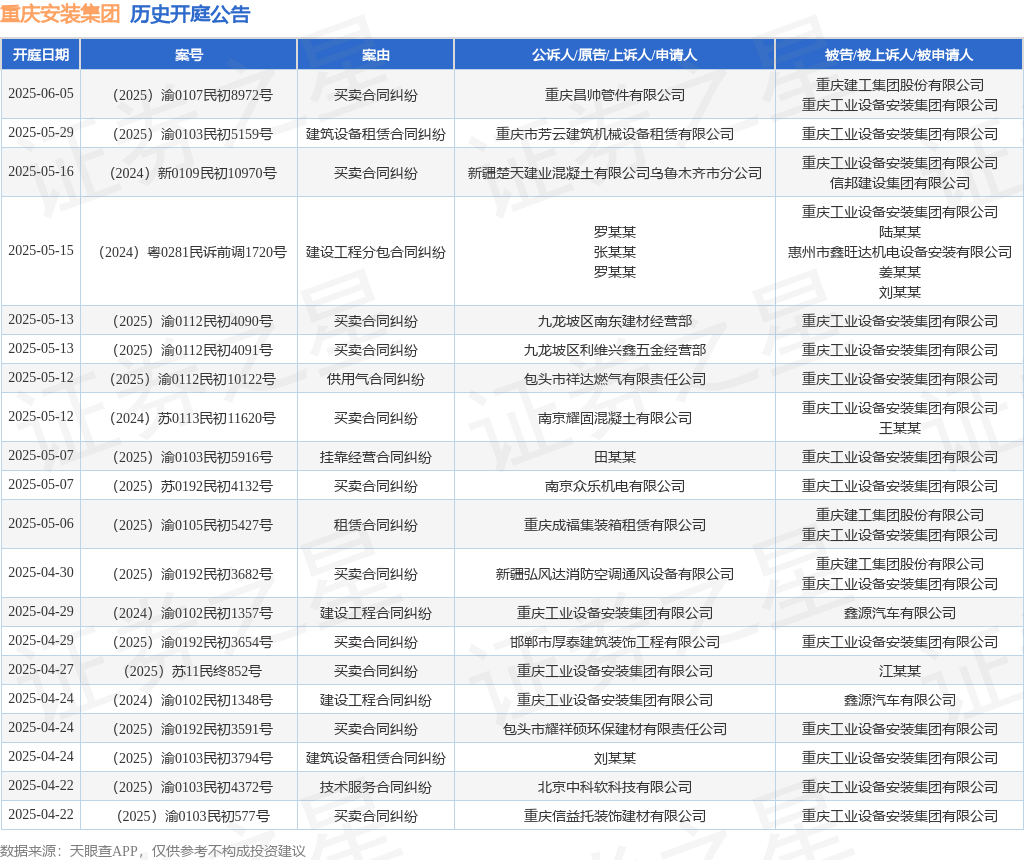The width and height of the screenshot is (1024, 860).
Task: Click the 案由 column header
Action: [x=376, y=55]
